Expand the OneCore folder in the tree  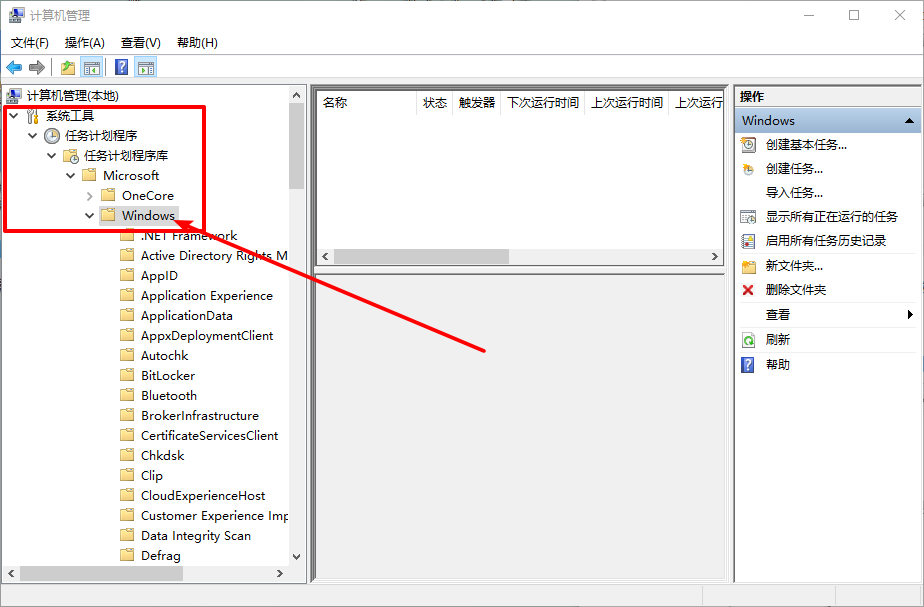88,195
